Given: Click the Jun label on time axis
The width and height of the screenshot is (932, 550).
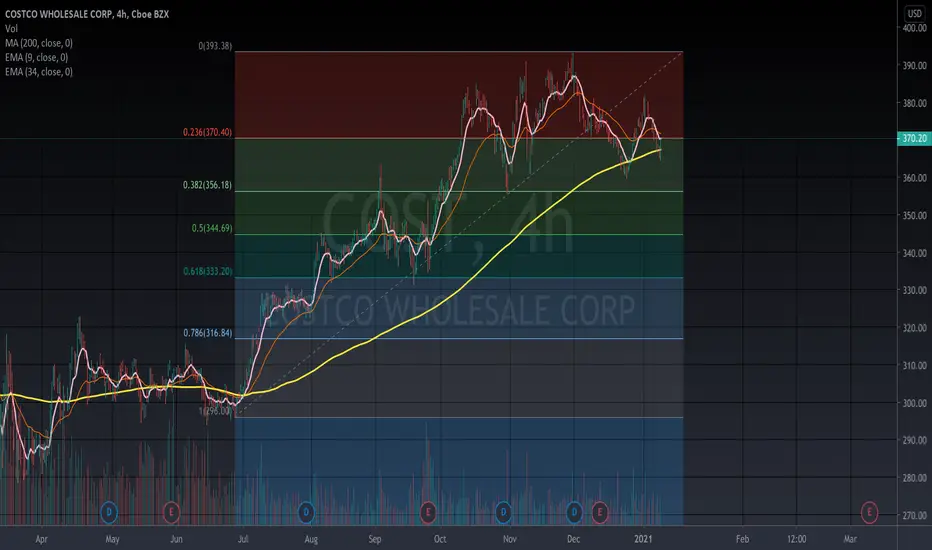Looking at the screenshot, I should point(176,539).
